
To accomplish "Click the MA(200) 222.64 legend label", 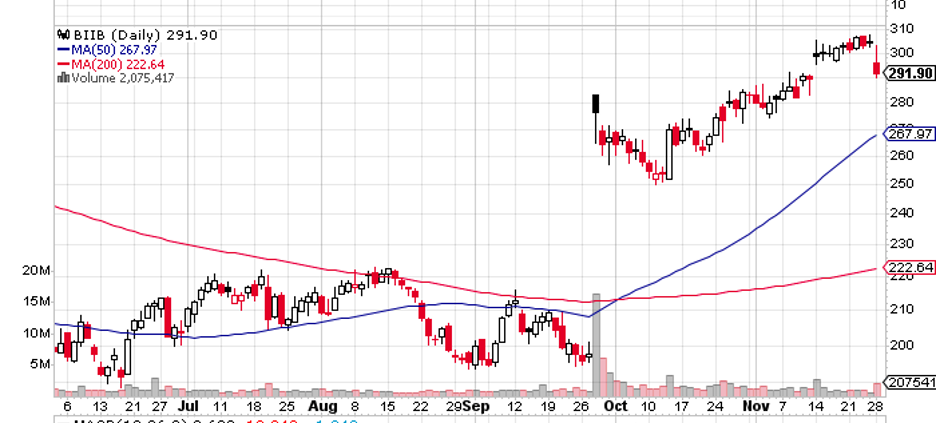I will [118, 64].
